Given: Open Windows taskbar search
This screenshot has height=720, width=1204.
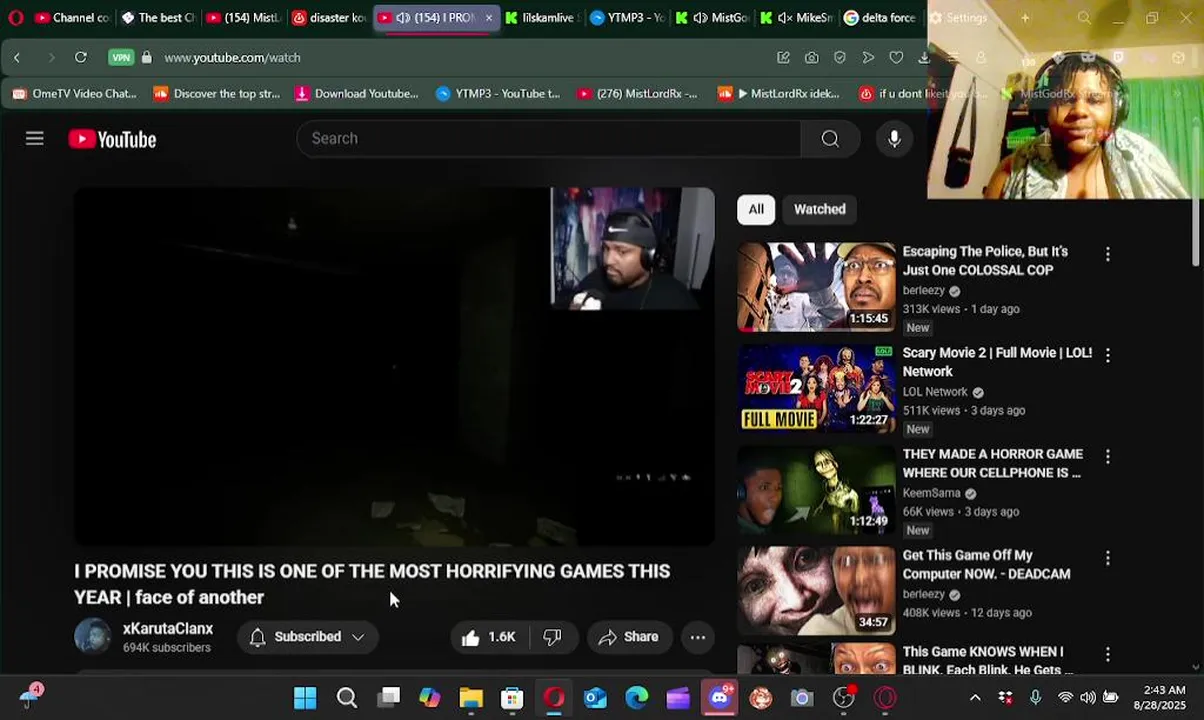Looking at the screenshot, I should [347, 698].
